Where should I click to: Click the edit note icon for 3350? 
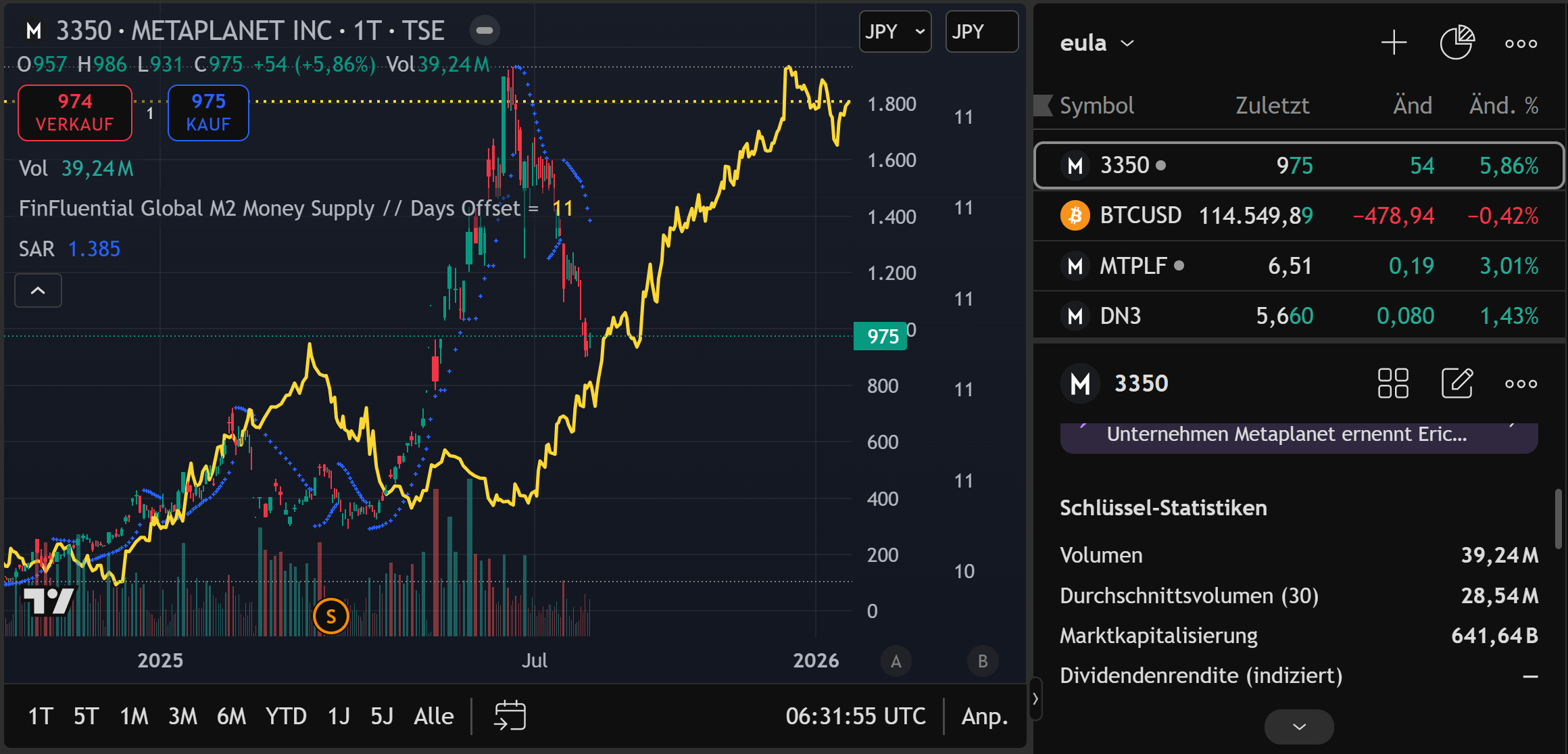(x=1457, y=383)
